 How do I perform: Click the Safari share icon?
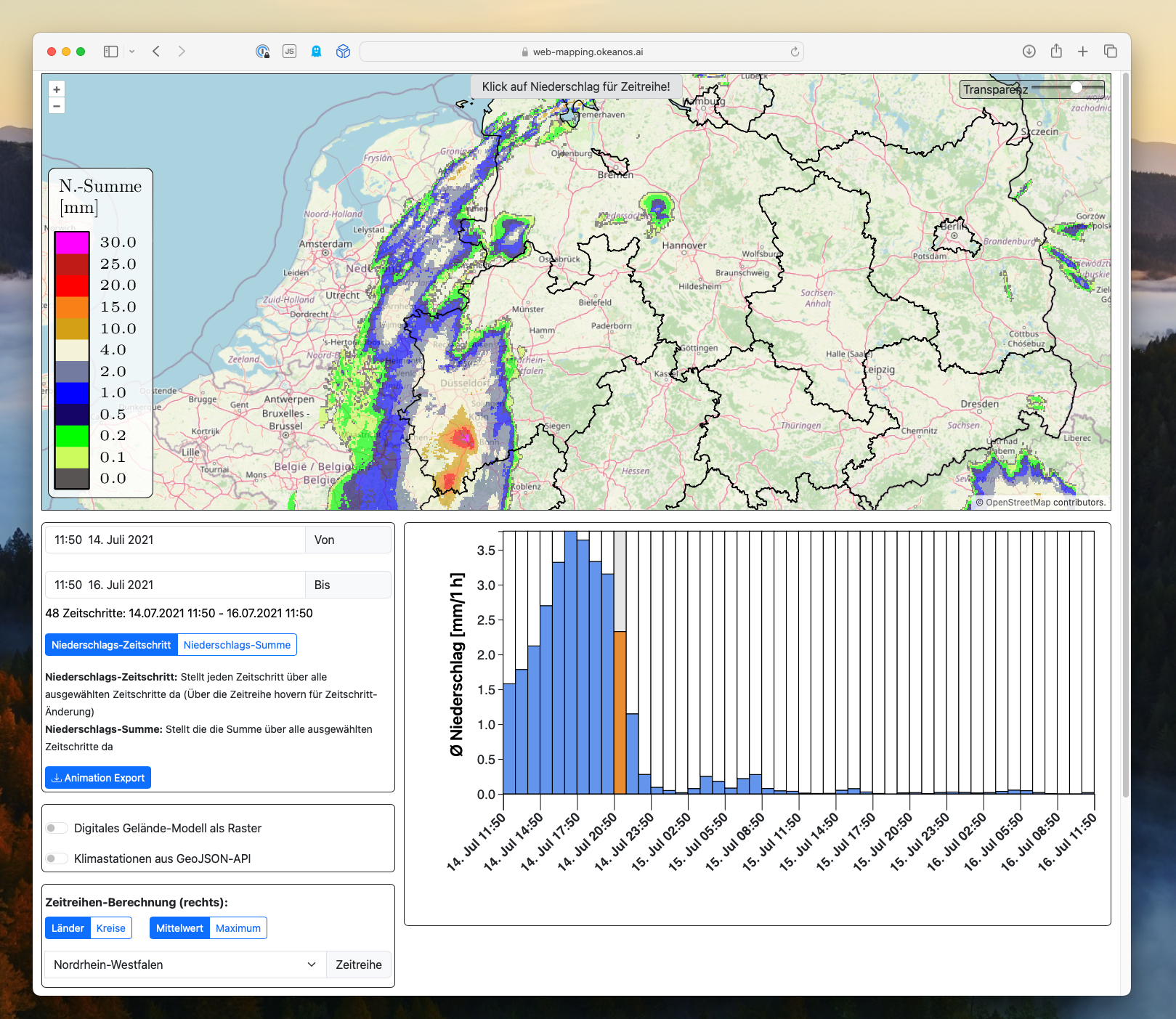pyautogui.click(x=1055, y=51)
